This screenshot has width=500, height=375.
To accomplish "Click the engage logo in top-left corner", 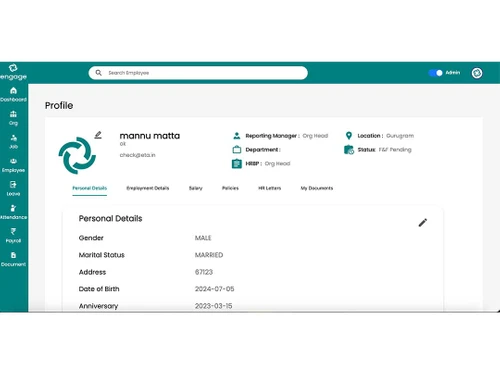I will click(13, 72).
